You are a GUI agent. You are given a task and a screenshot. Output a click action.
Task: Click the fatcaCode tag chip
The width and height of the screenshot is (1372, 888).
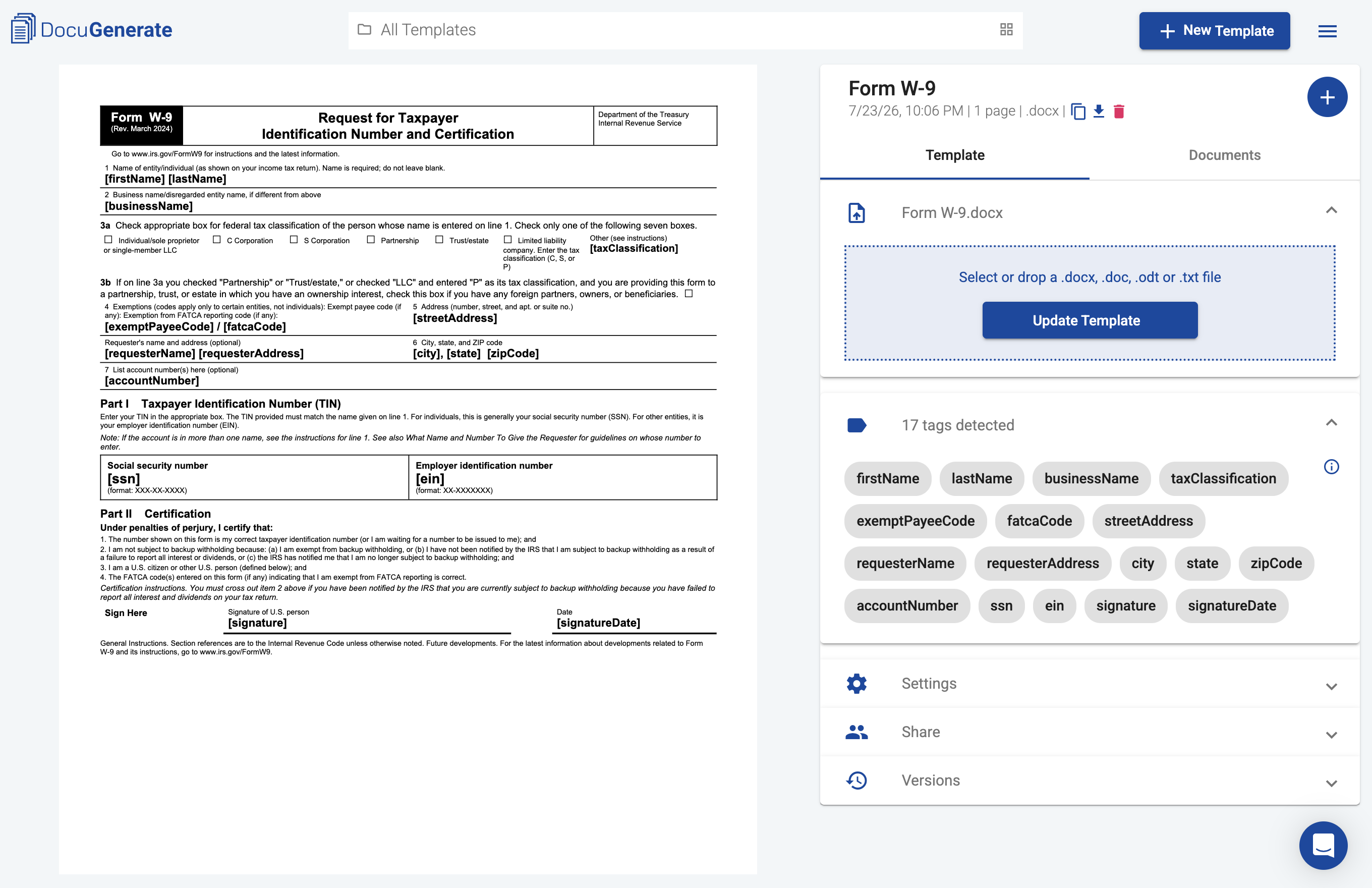1039,521
